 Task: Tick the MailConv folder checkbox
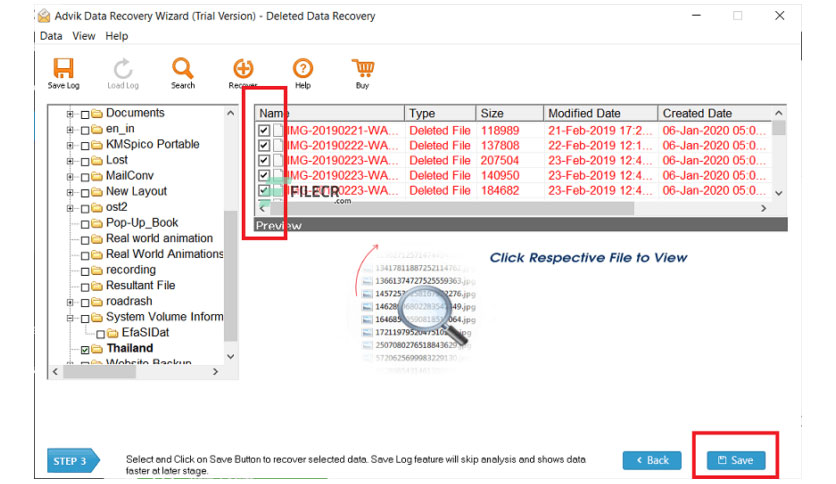[x=85, y=177]
